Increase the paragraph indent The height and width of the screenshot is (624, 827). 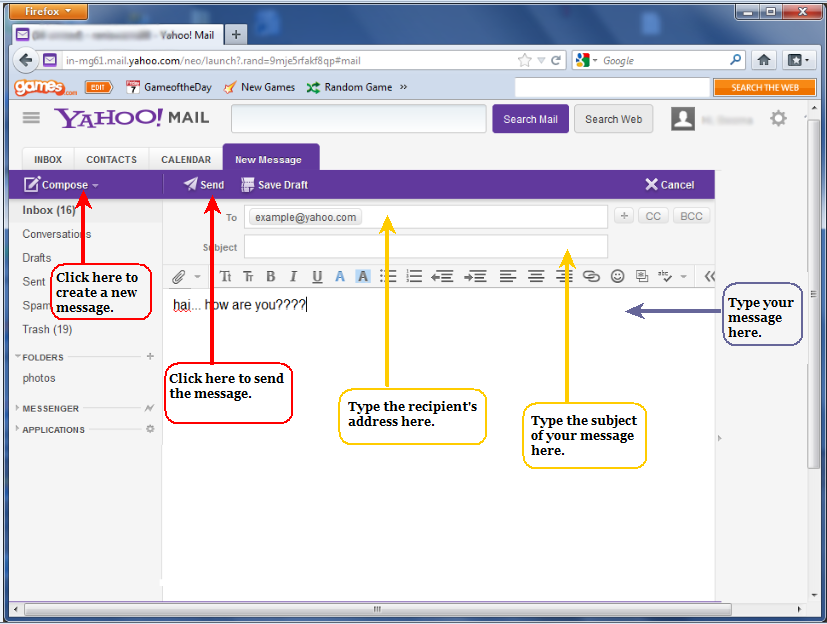point(475,276)
